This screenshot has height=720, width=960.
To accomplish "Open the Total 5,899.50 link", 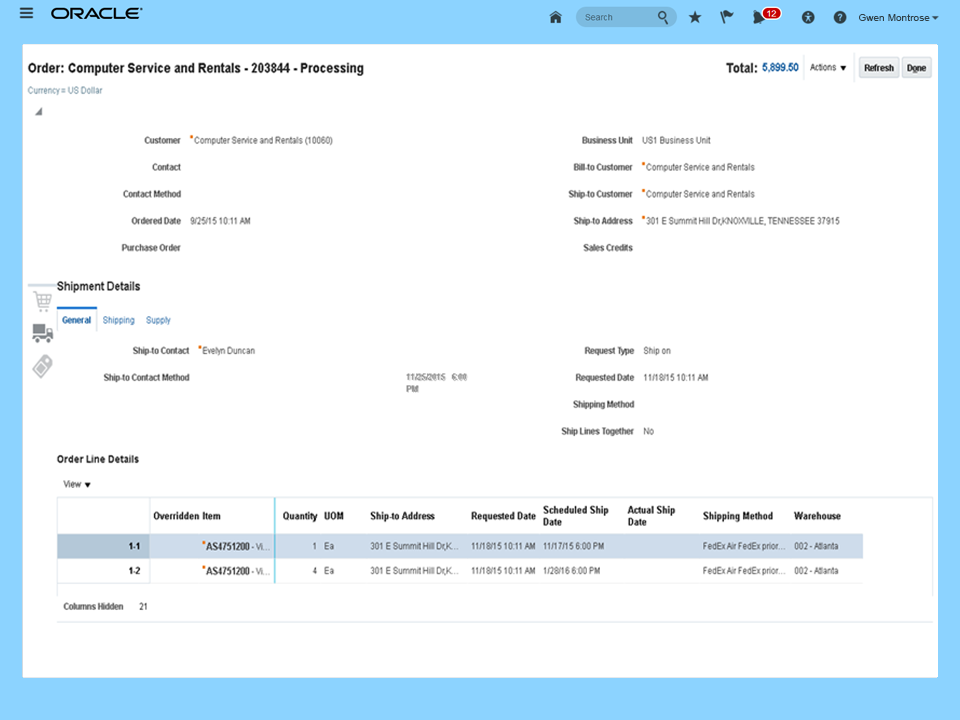I will 780,67.
